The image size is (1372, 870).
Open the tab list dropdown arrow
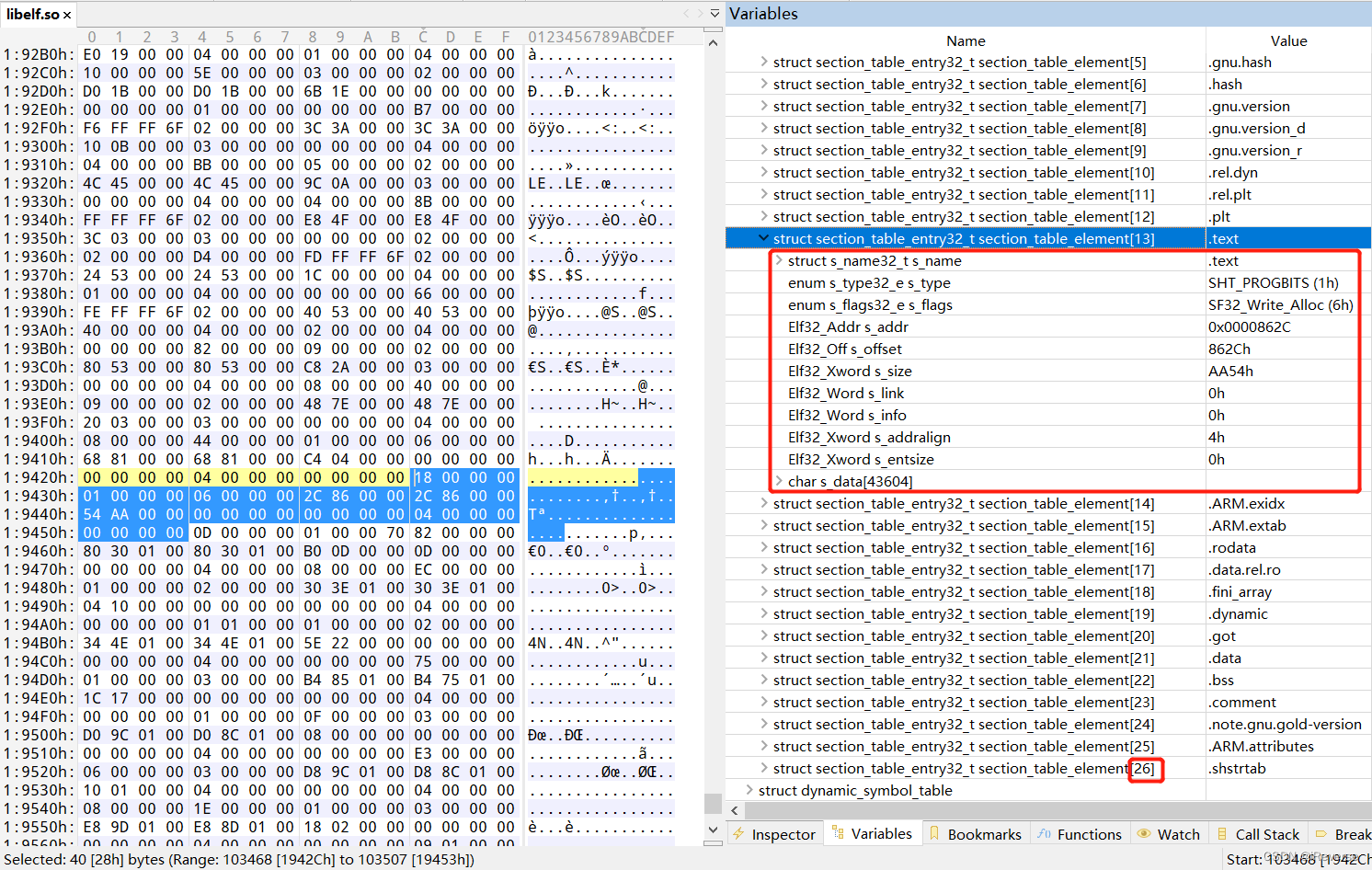715,14
